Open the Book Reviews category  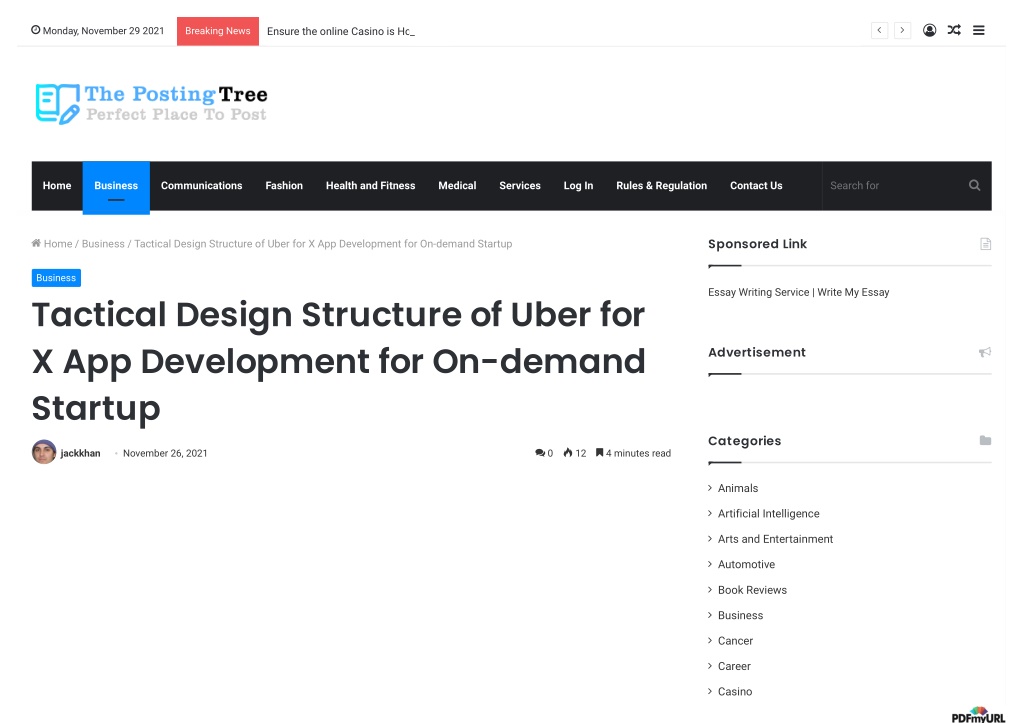[752, 590]
